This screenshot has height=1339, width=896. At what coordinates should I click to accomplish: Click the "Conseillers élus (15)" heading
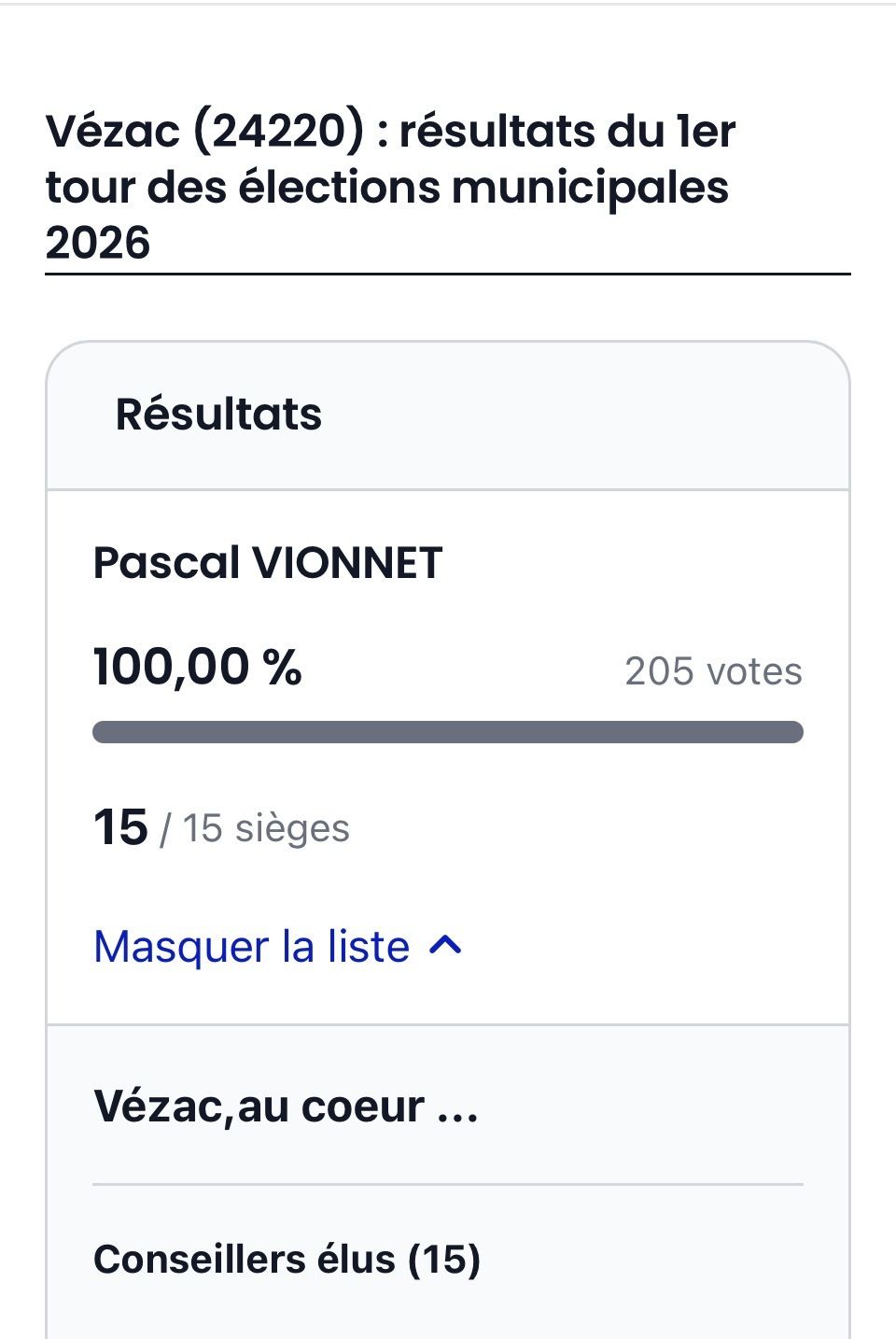[287, 1259]
